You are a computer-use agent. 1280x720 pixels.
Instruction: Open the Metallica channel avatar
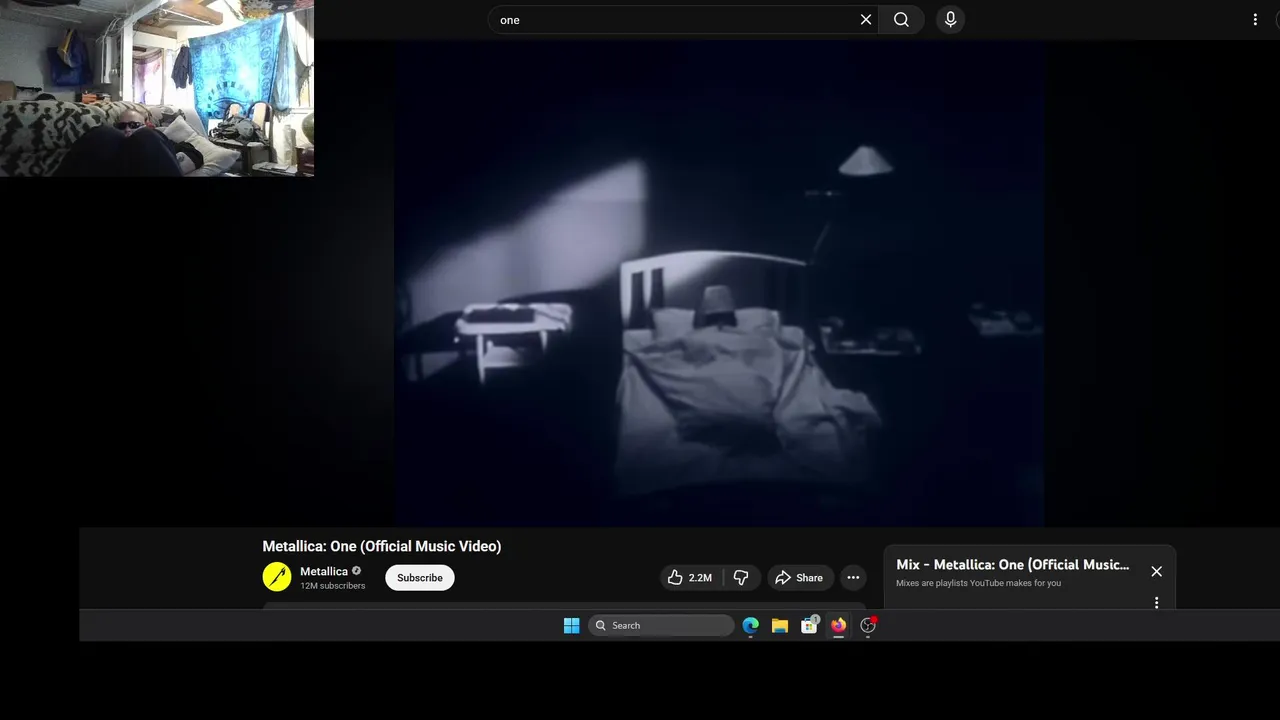tap(277, 577)
